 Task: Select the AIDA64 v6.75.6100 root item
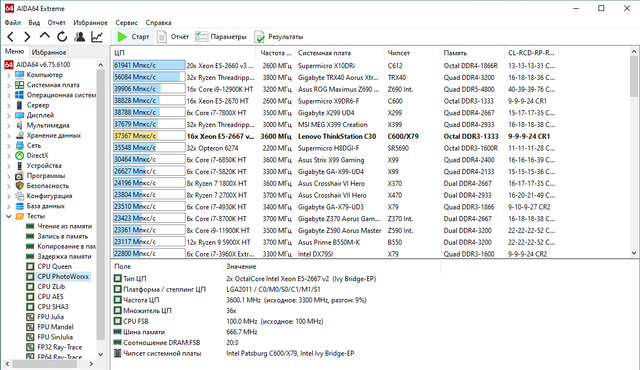click(x=38, y=64)
